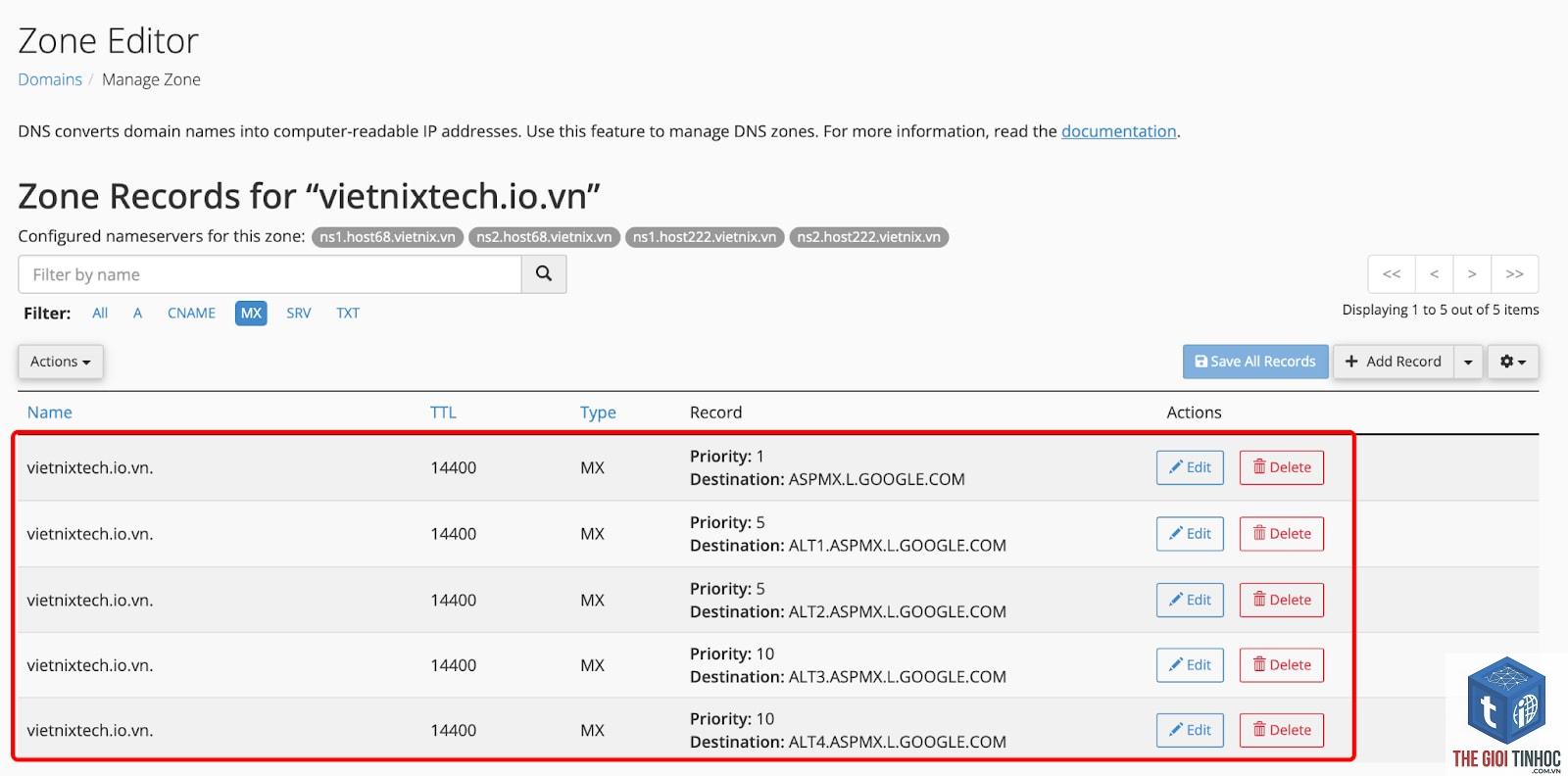Image resolution: width=1568 pixels, height=776 pixels.
Task: Click Save All Records button
Action: (1255, 362)
